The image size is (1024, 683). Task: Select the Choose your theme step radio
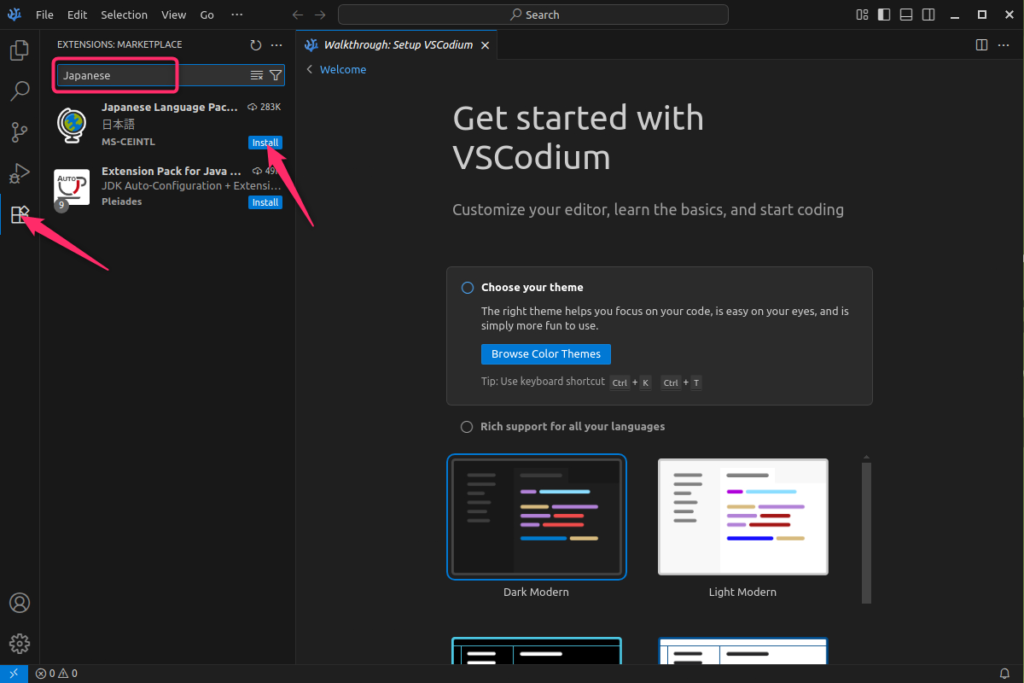tap(467, 288)
